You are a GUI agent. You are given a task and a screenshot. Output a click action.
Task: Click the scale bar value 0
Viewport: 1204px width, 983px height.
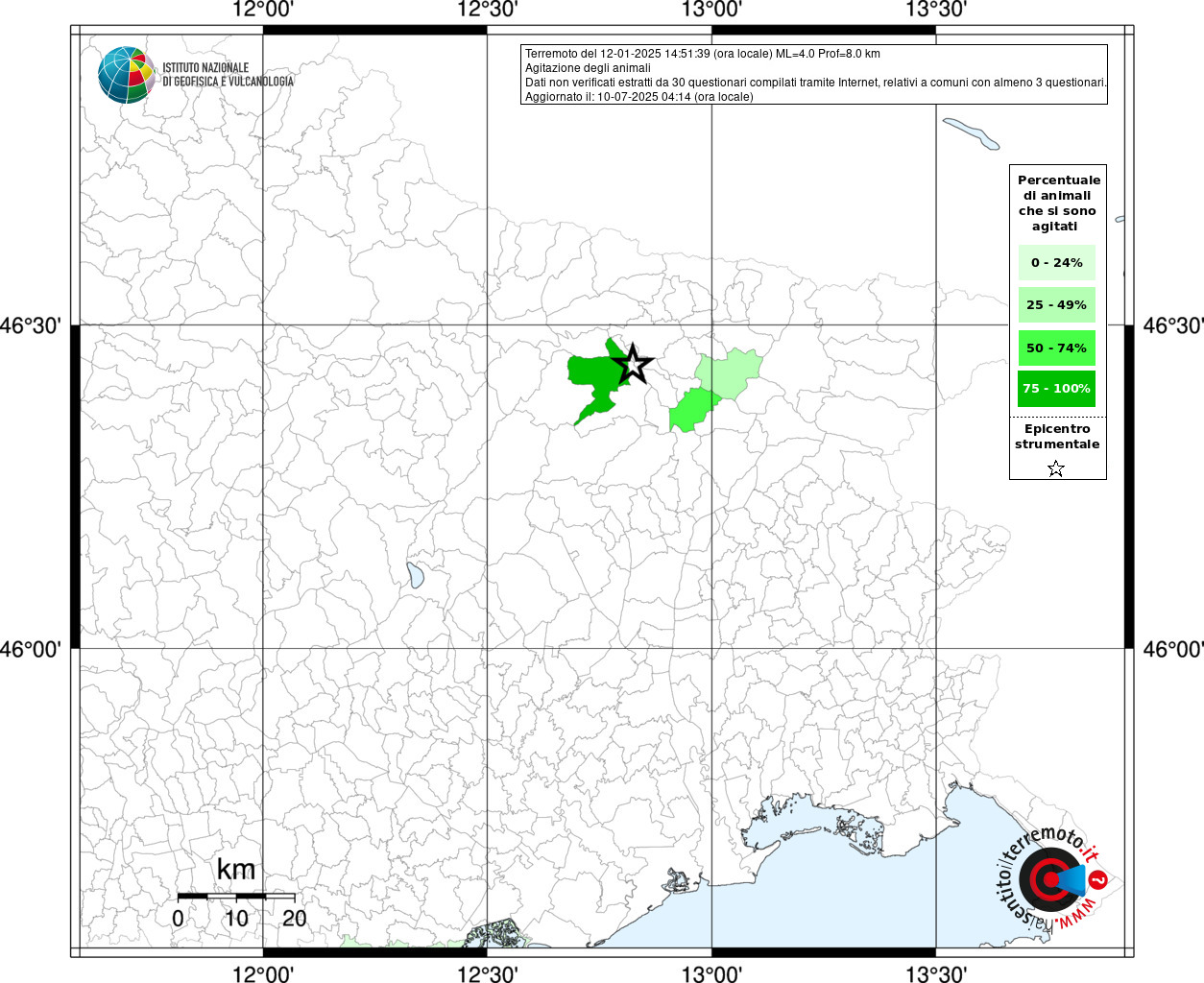[x=178, y=918]
